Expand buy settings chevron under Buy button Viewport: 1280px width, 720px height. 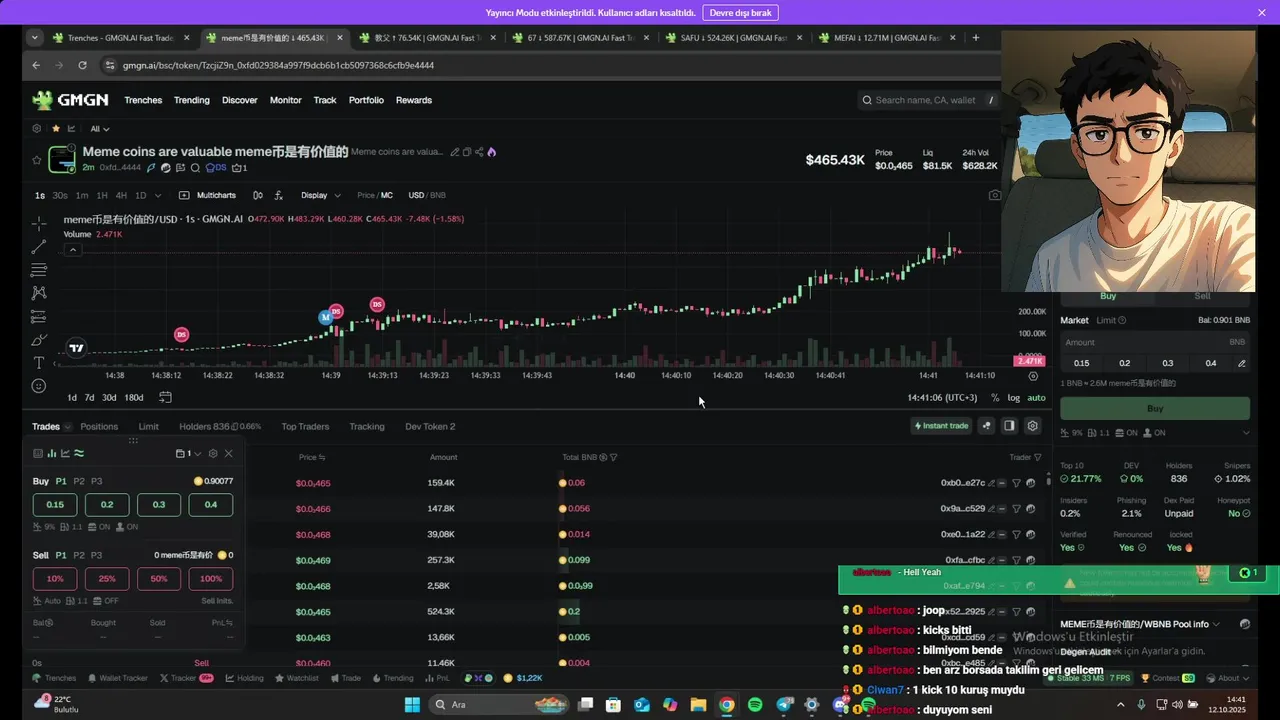click(1246, 433)
